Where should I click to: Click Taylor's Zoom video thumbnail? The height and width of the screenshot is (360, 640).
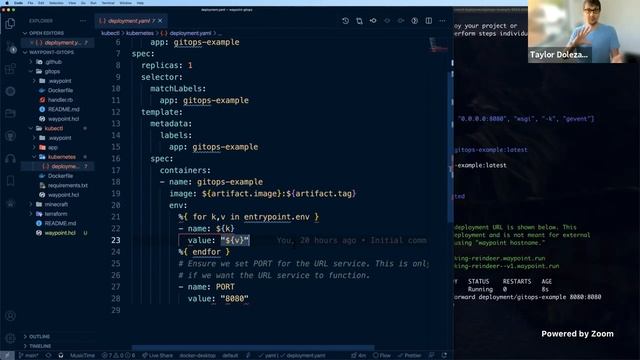pyautogui.click(x=583, y=31)
